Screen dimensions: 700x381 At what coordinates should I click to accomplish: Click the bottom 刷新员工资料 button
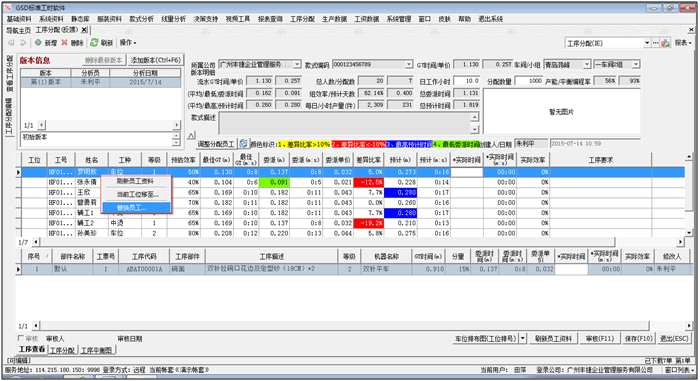click(x=554, y=339)
